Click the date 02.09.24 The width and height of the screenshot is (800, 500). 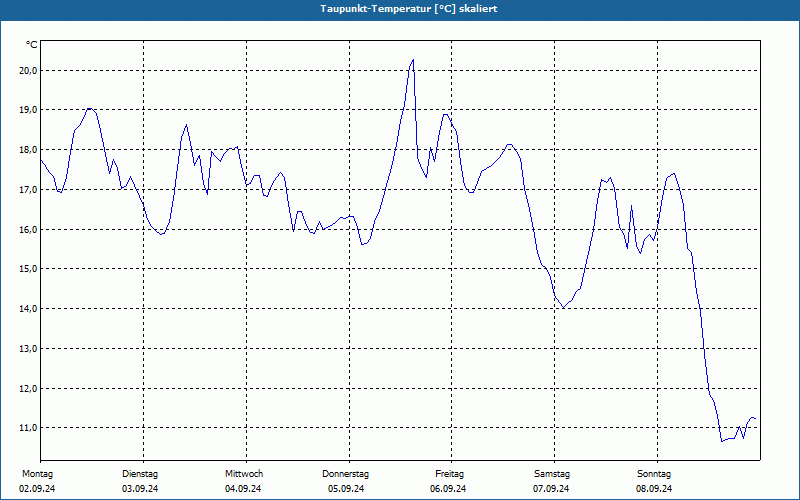tap(37, 489)
